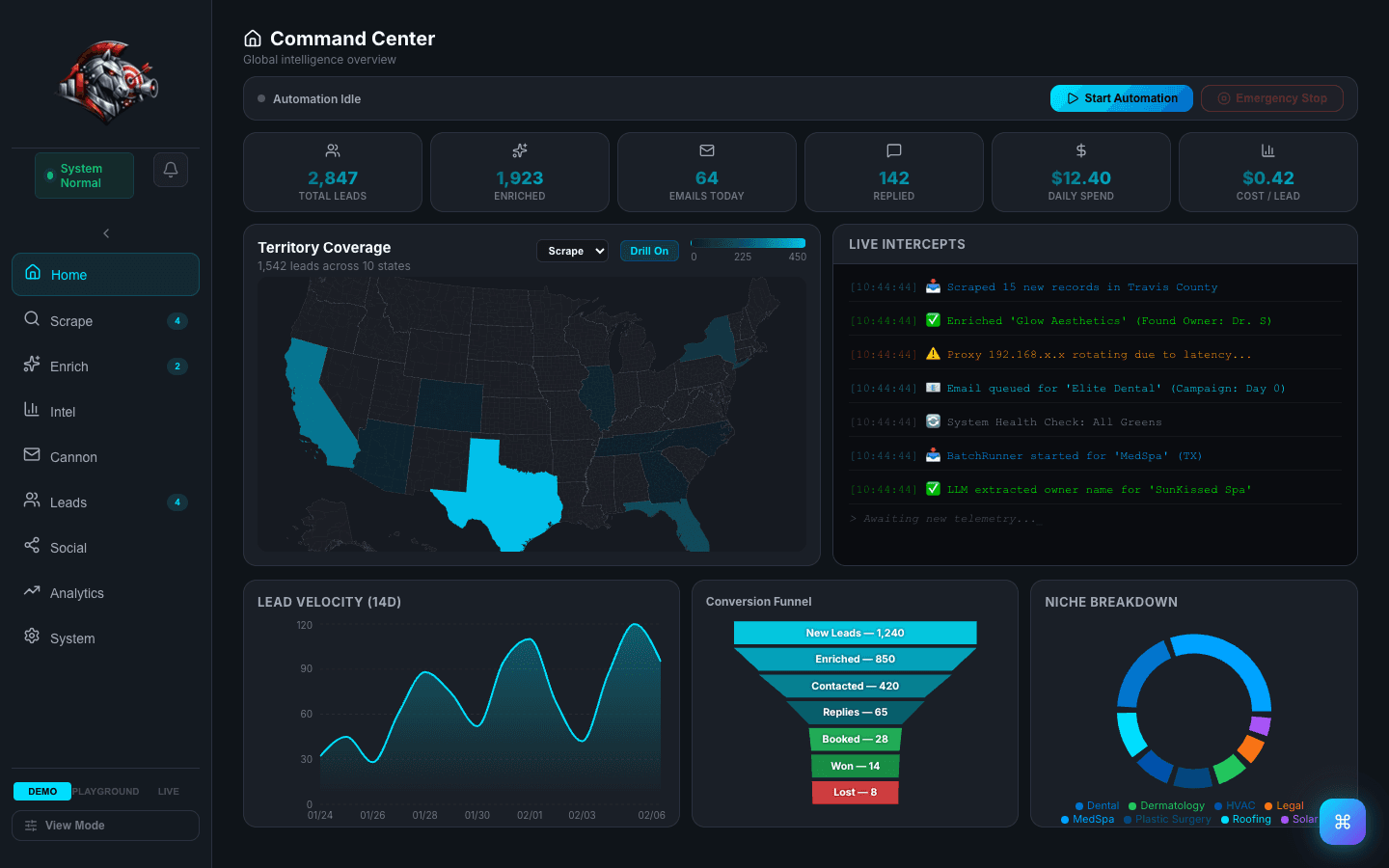Viewport: 1389px width, 868px height.
Task: Click the envelope icon on Emails Today card
Action: point(707,150)
